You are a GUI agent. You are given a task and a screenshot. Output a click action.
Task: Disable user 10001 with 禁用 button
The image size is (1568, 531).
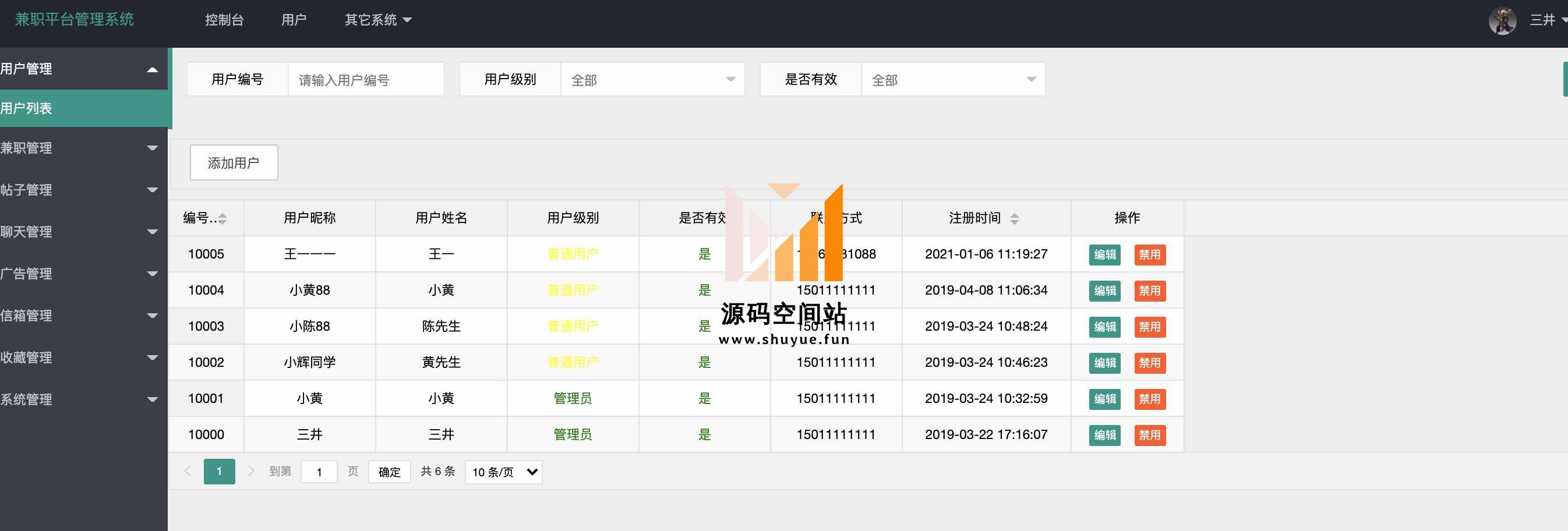click(1150, 399)
